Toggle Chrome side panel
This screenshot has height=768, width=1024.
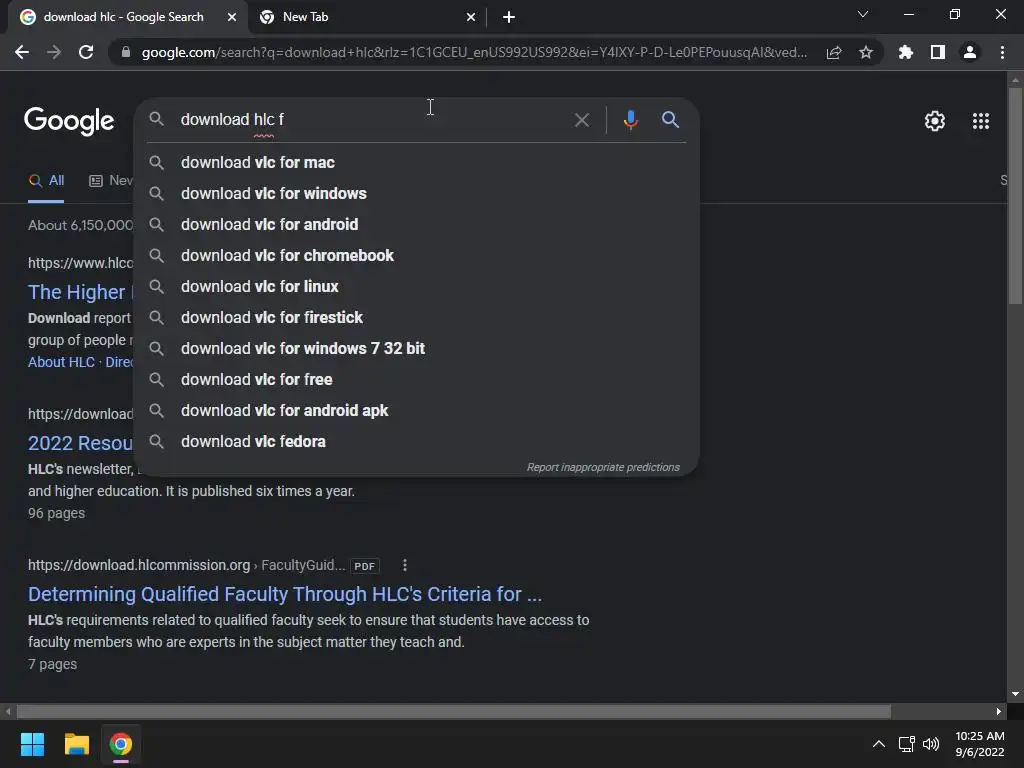pyautogui.click(x=938, y=52)
